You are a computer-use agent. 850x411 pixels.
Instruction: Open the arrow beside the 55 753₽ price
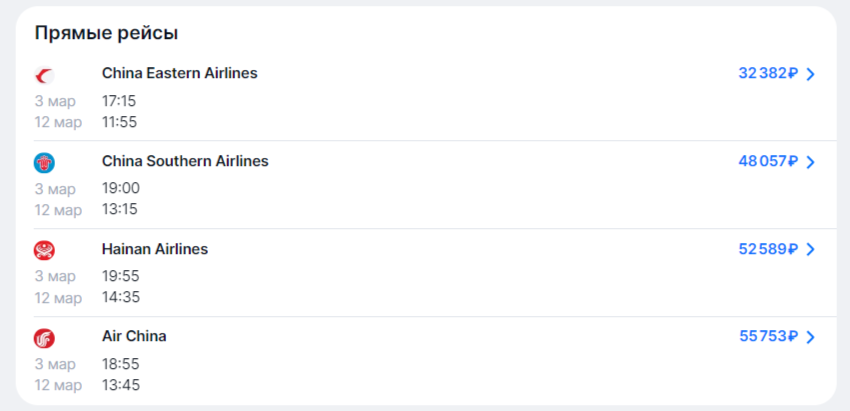coord(810,337)
